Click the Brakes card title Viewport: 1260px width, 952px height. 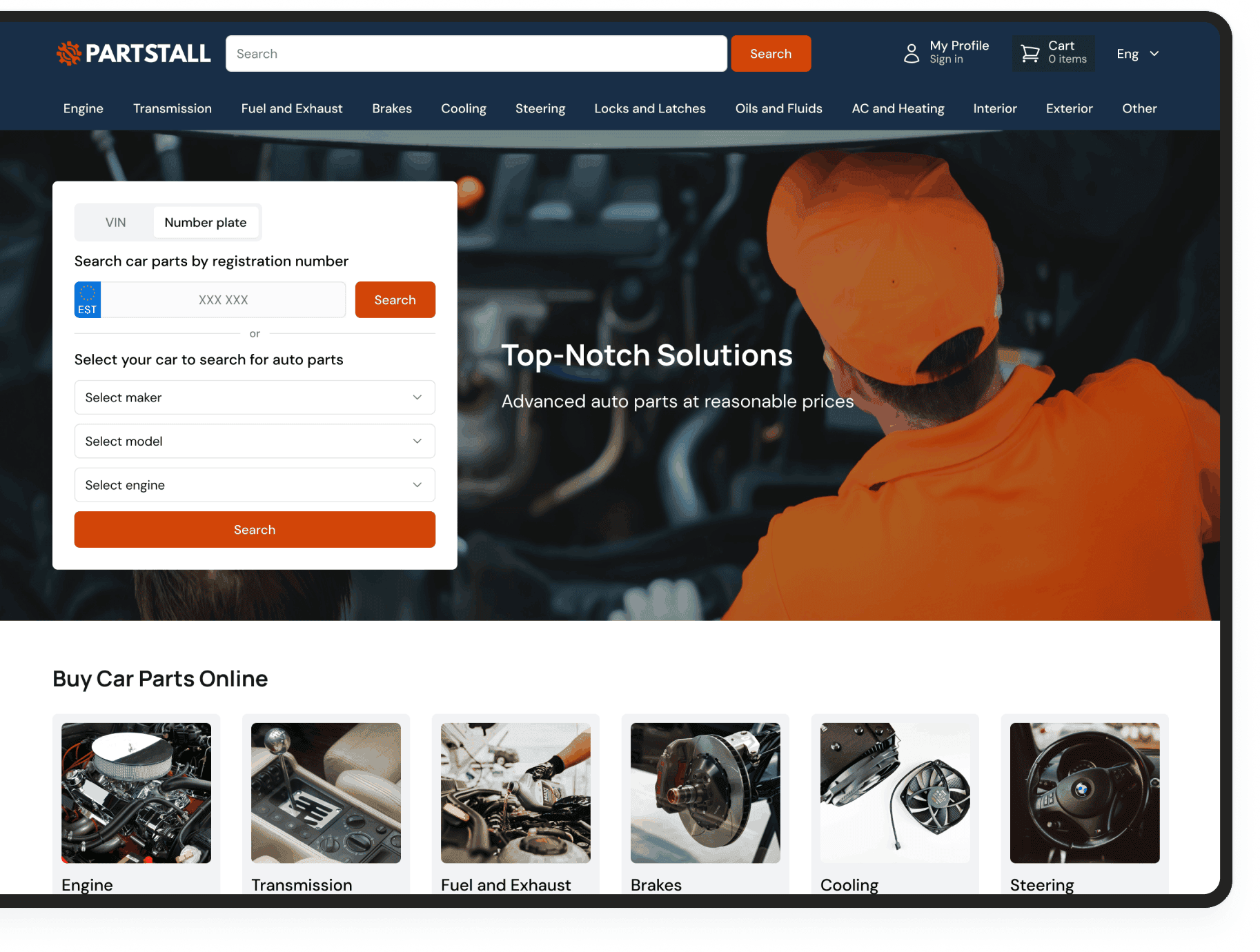click(656, 884)
